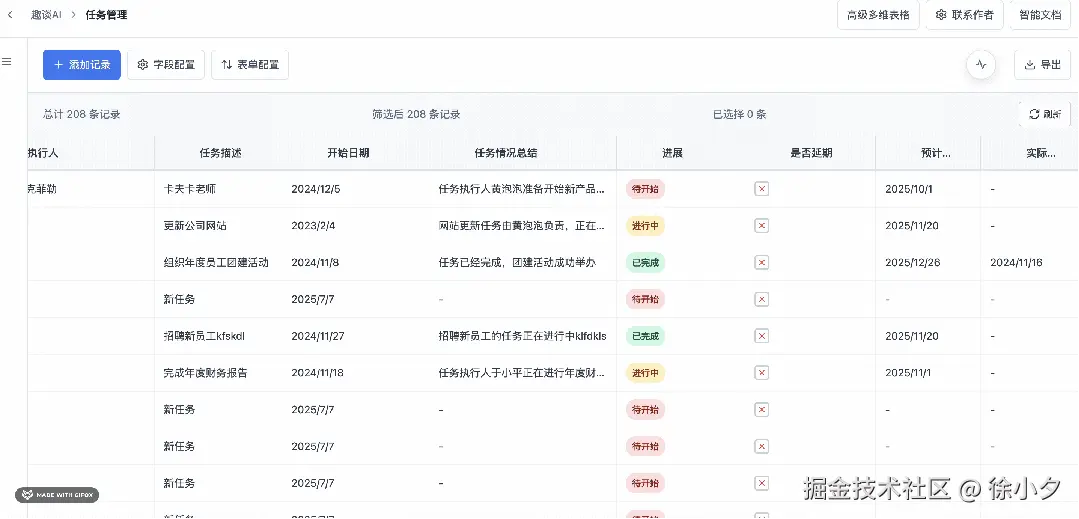Click expected date 2025/10/1

(909, 189)
